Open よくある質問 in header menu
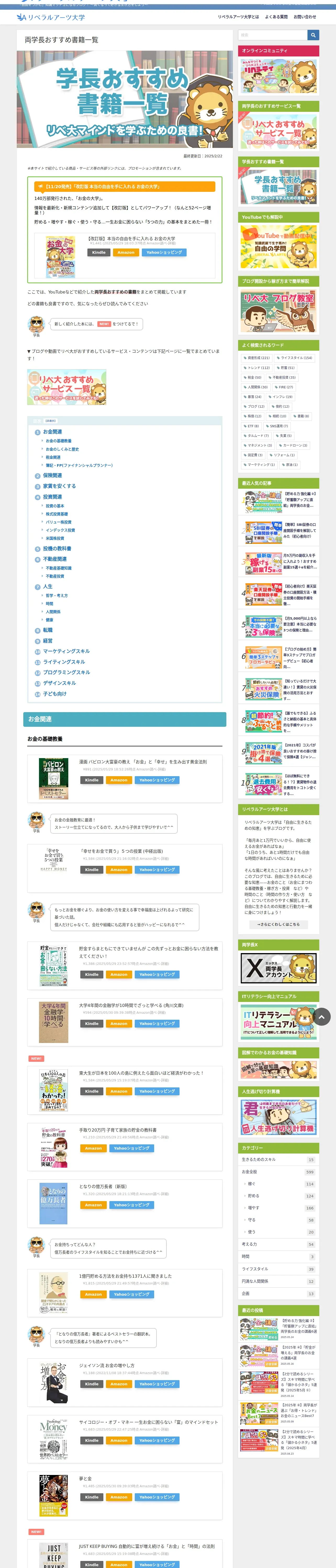The height and width of the screenshot is (1568, 336). (x=276, y=17)
